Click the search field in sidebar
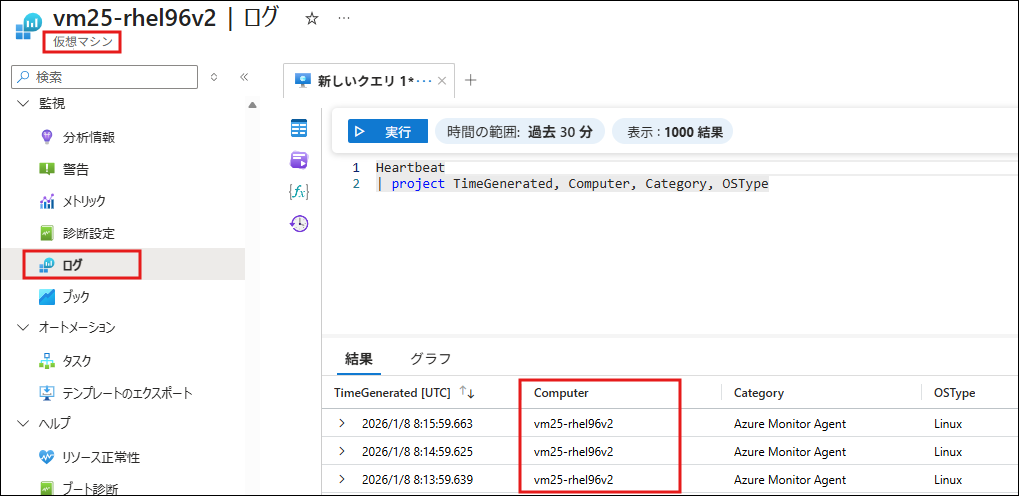 pos(105,77)
